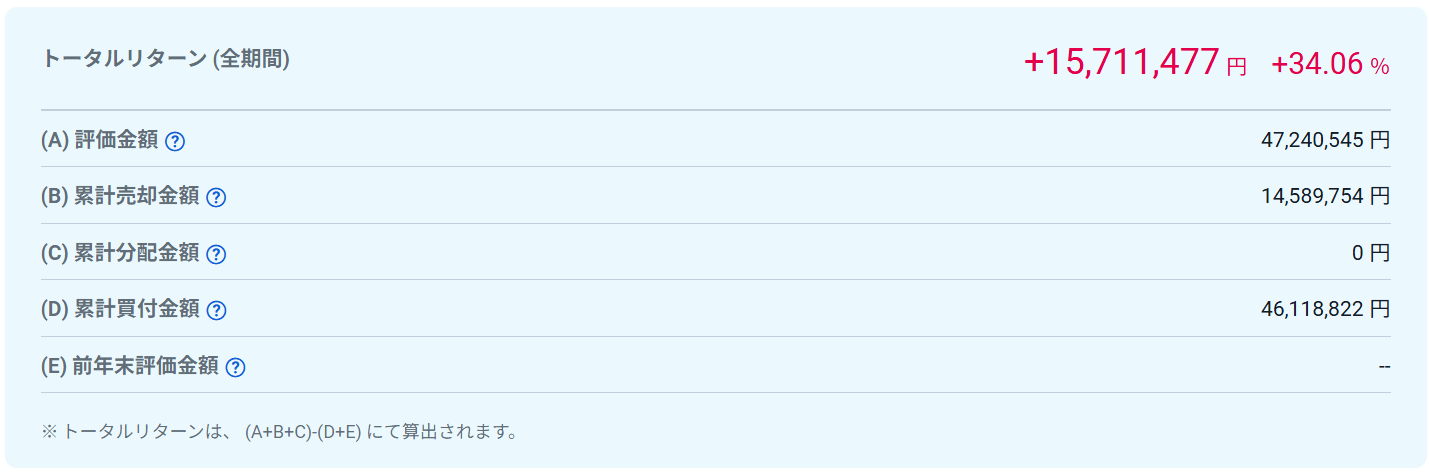The image size is (1429, 474).
Task: Click the -- value for 前年末評価金額
Action: pyautogui.click(x=1384, y=367)
